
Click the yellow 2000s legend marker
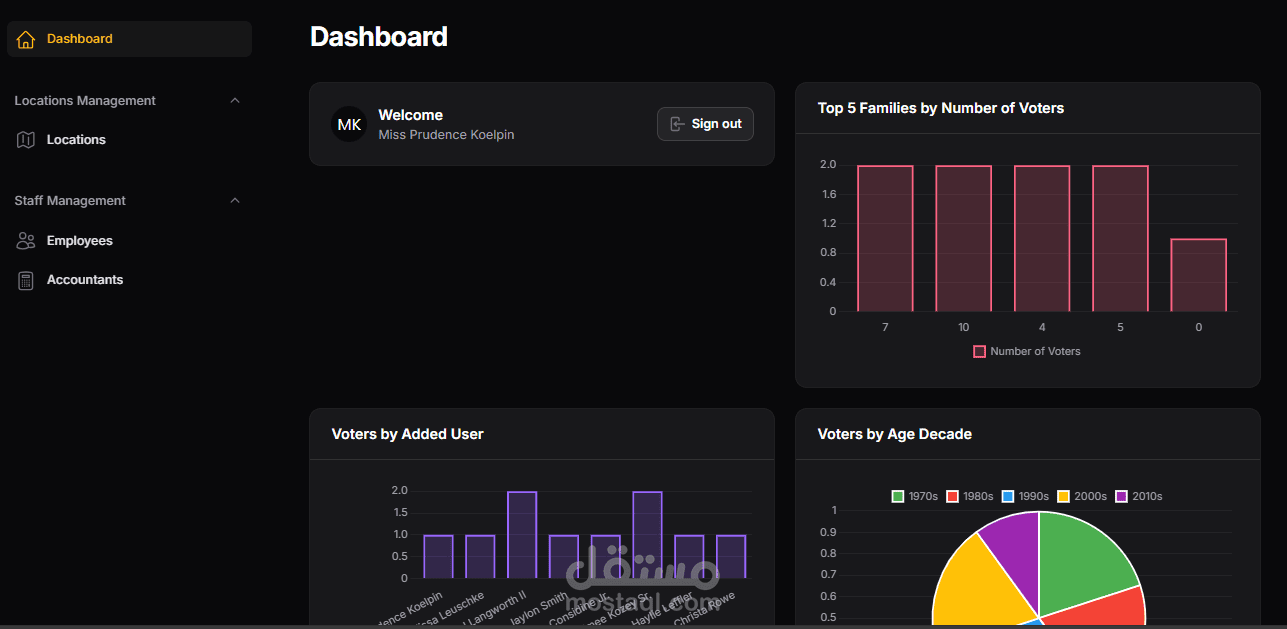1064,495
